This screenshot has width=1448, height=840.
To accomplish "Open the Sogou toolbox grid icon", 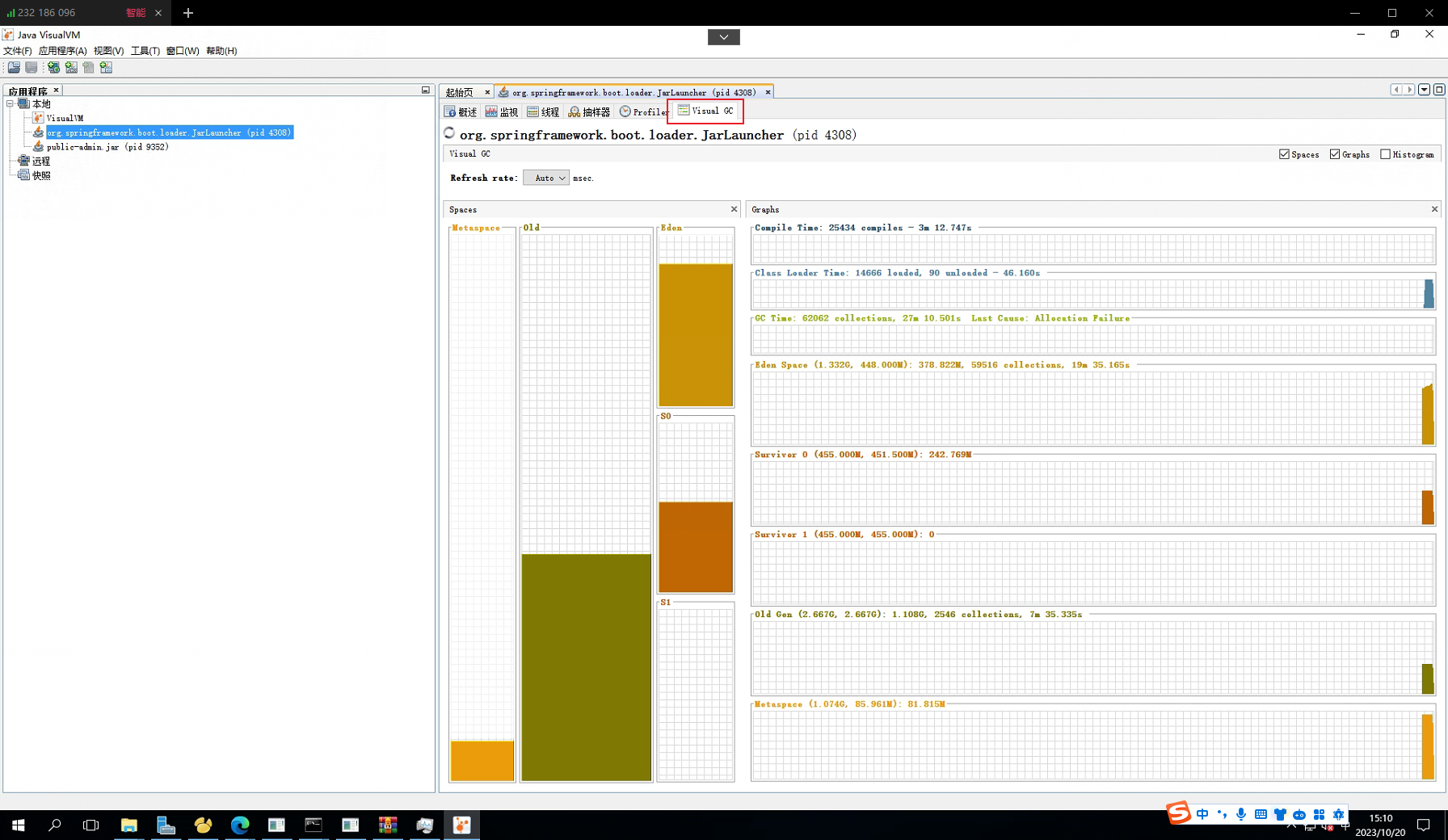I will pyautogui.click(x=1319, y=814).
